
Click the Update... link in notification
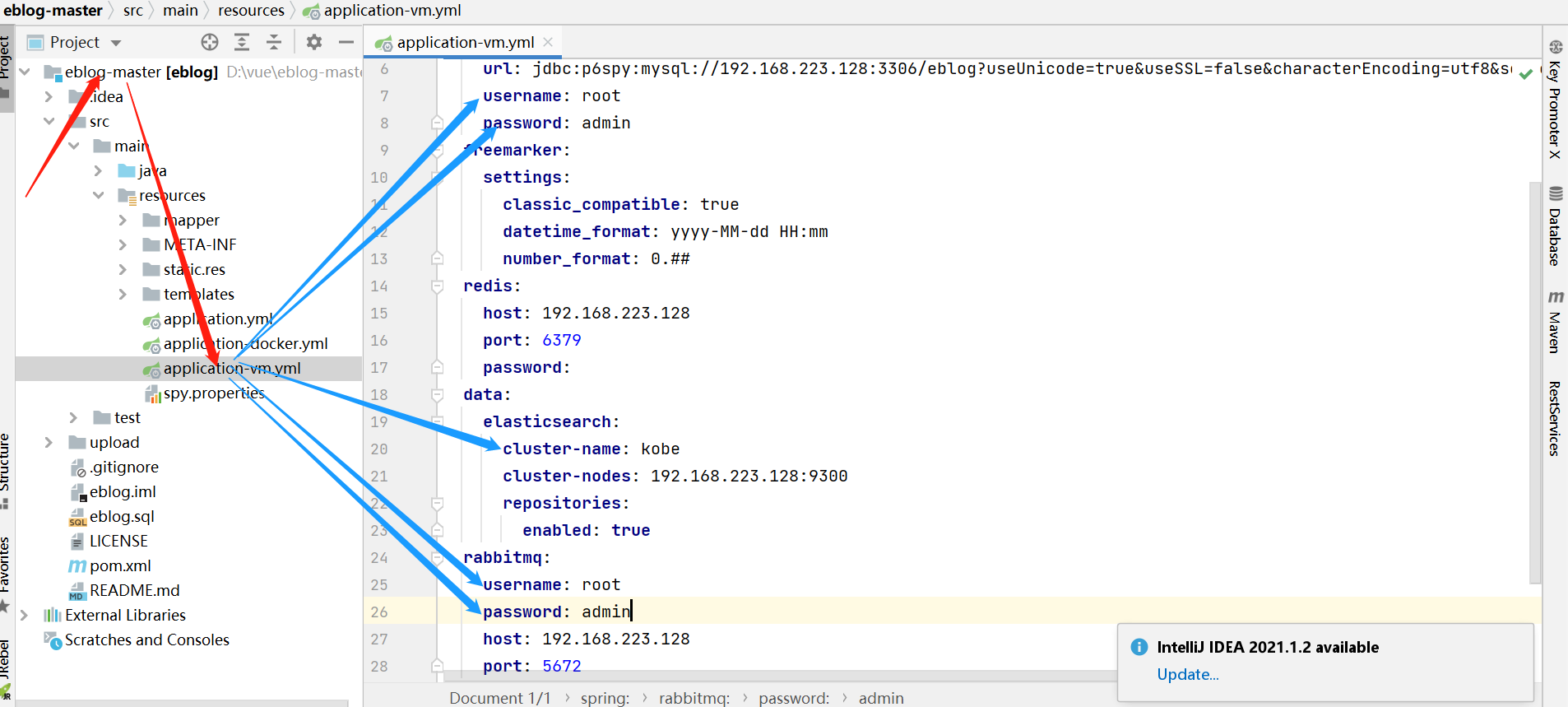click(1187, 674)
